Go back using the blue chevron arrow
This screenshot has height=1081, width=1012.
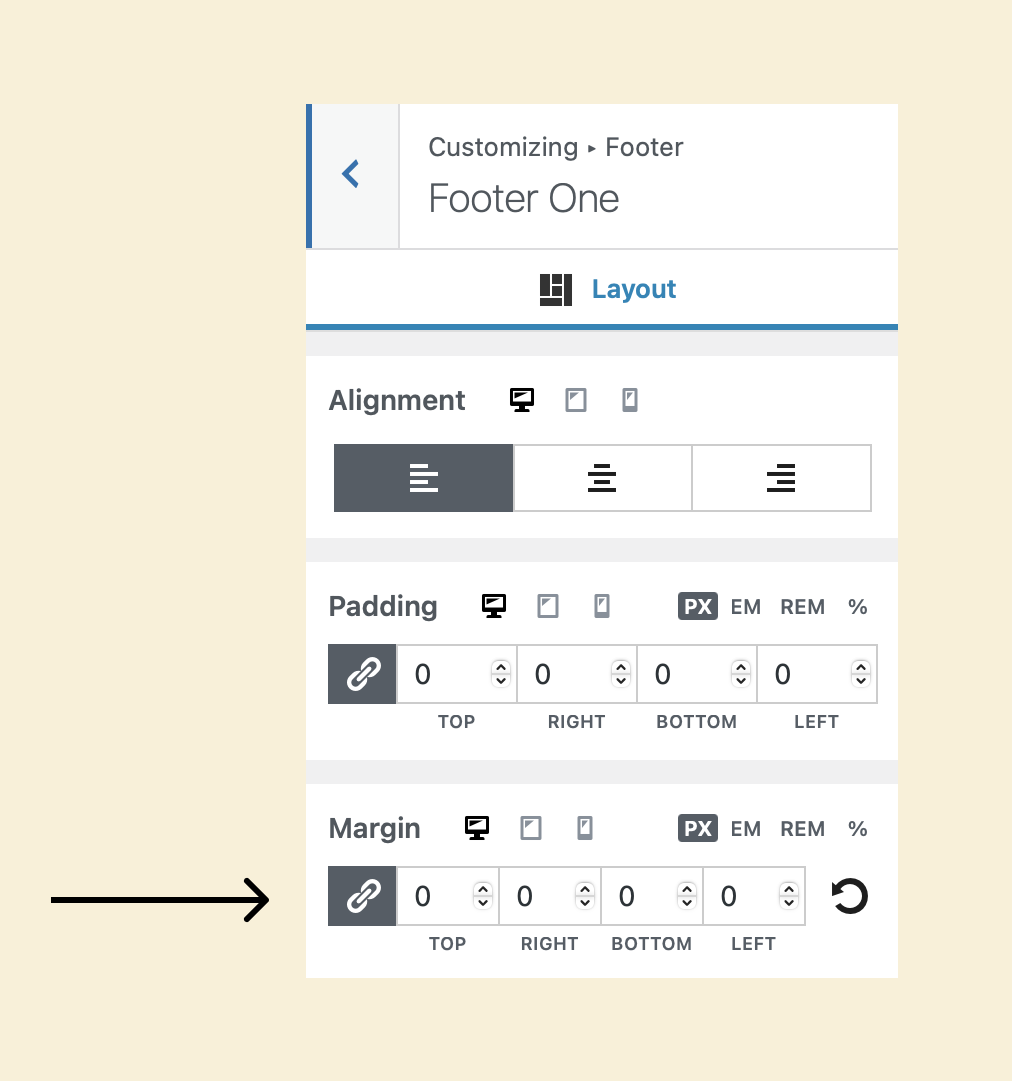point(352,174)
